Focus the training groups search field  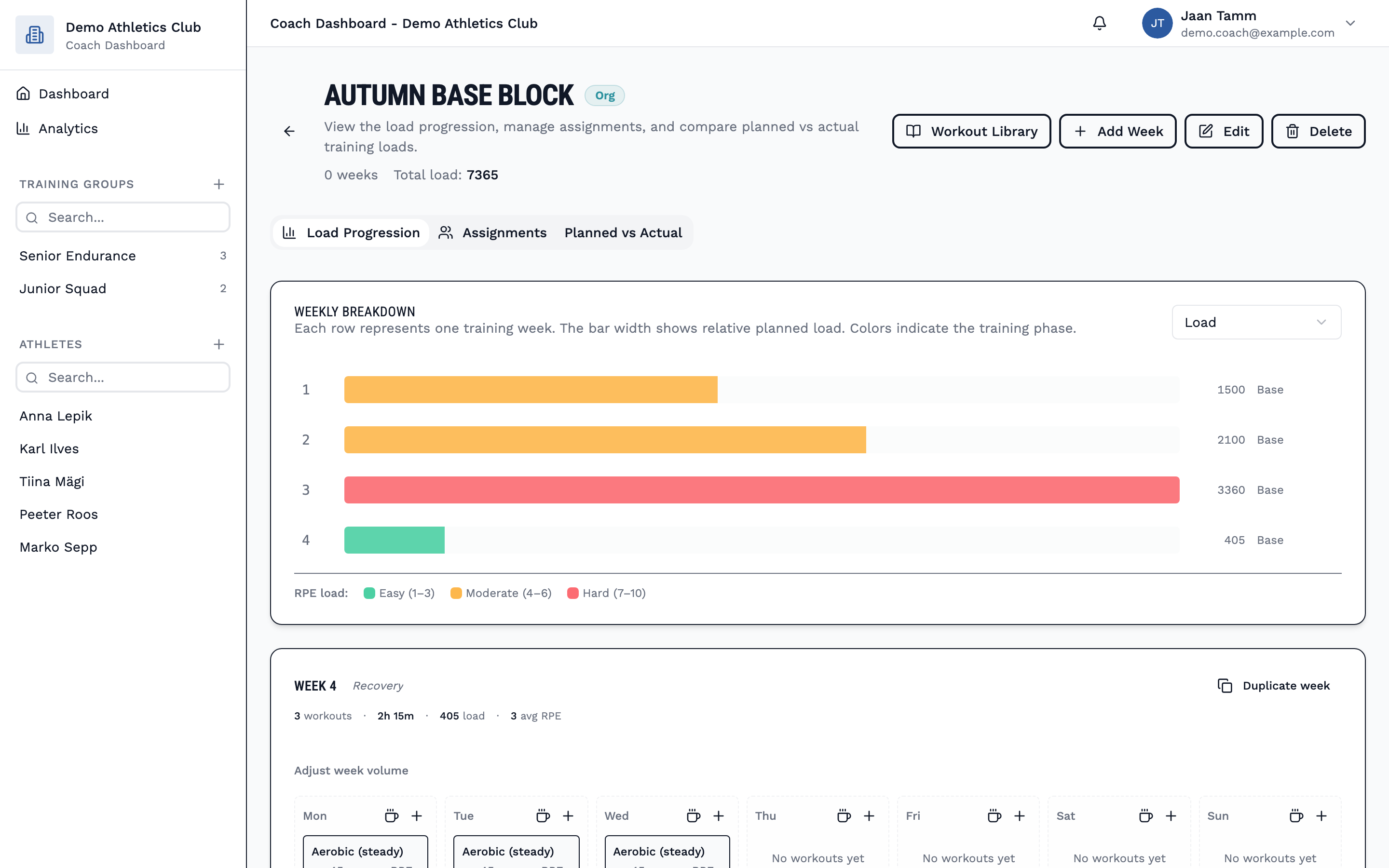click(x=123, y=217)
